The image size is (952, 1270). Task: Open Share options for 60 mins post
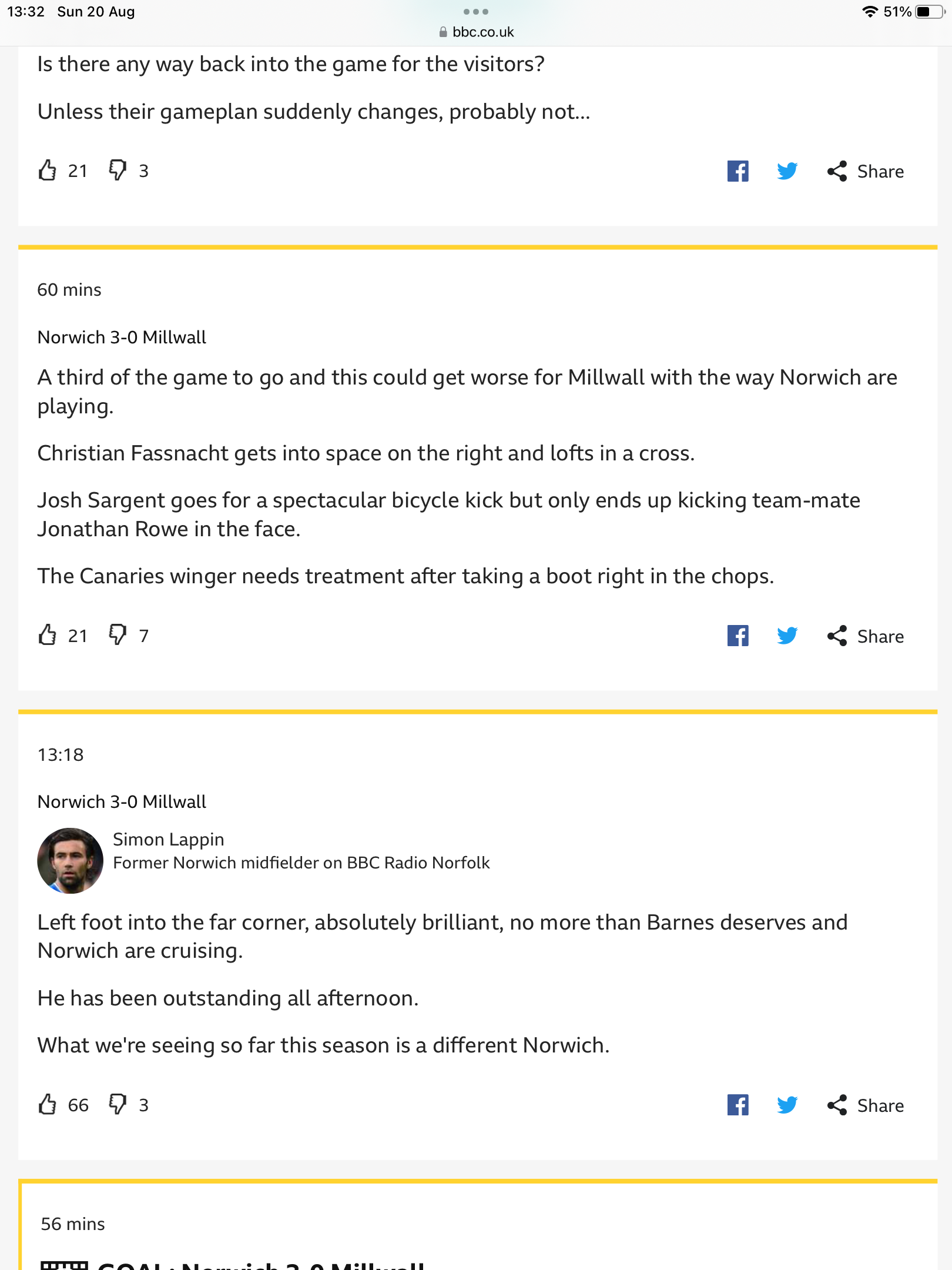pos(866,636)
